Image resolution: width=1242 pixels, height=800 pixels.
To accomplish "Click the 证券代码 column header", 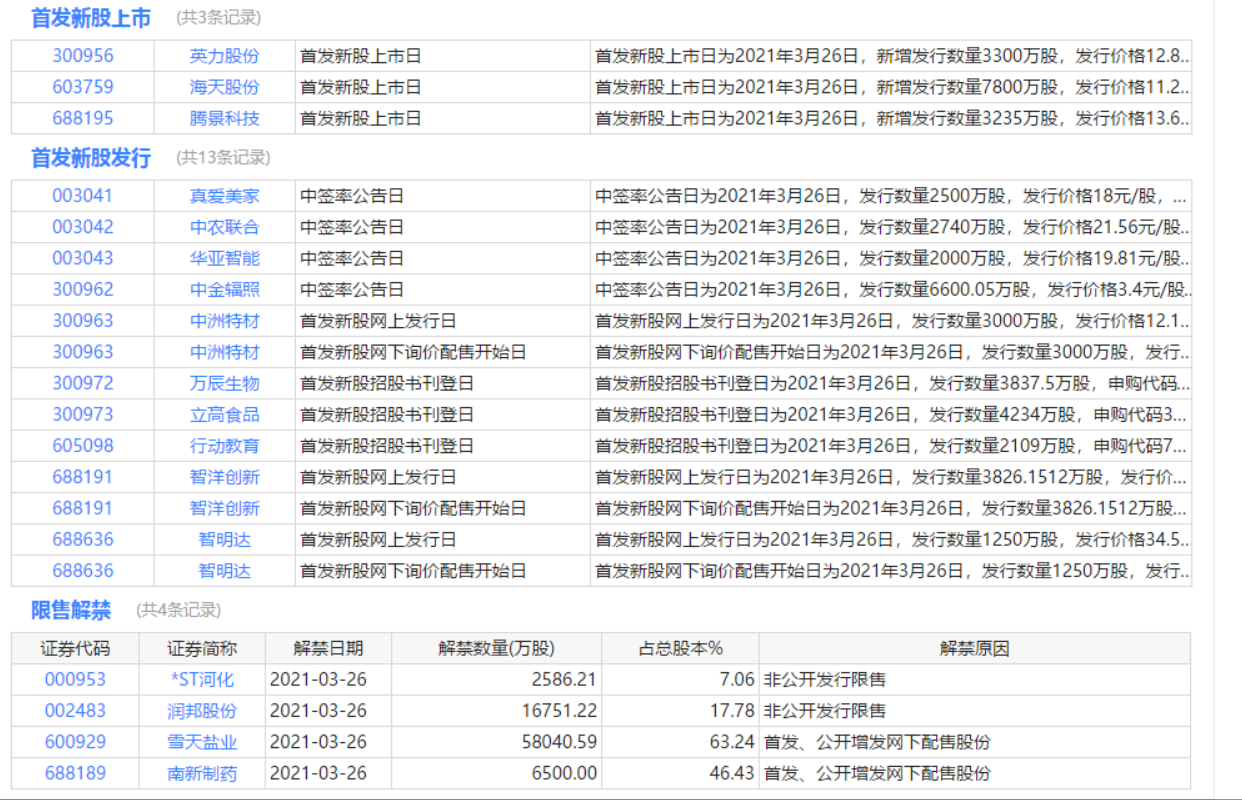I will (x=75, y=648).
